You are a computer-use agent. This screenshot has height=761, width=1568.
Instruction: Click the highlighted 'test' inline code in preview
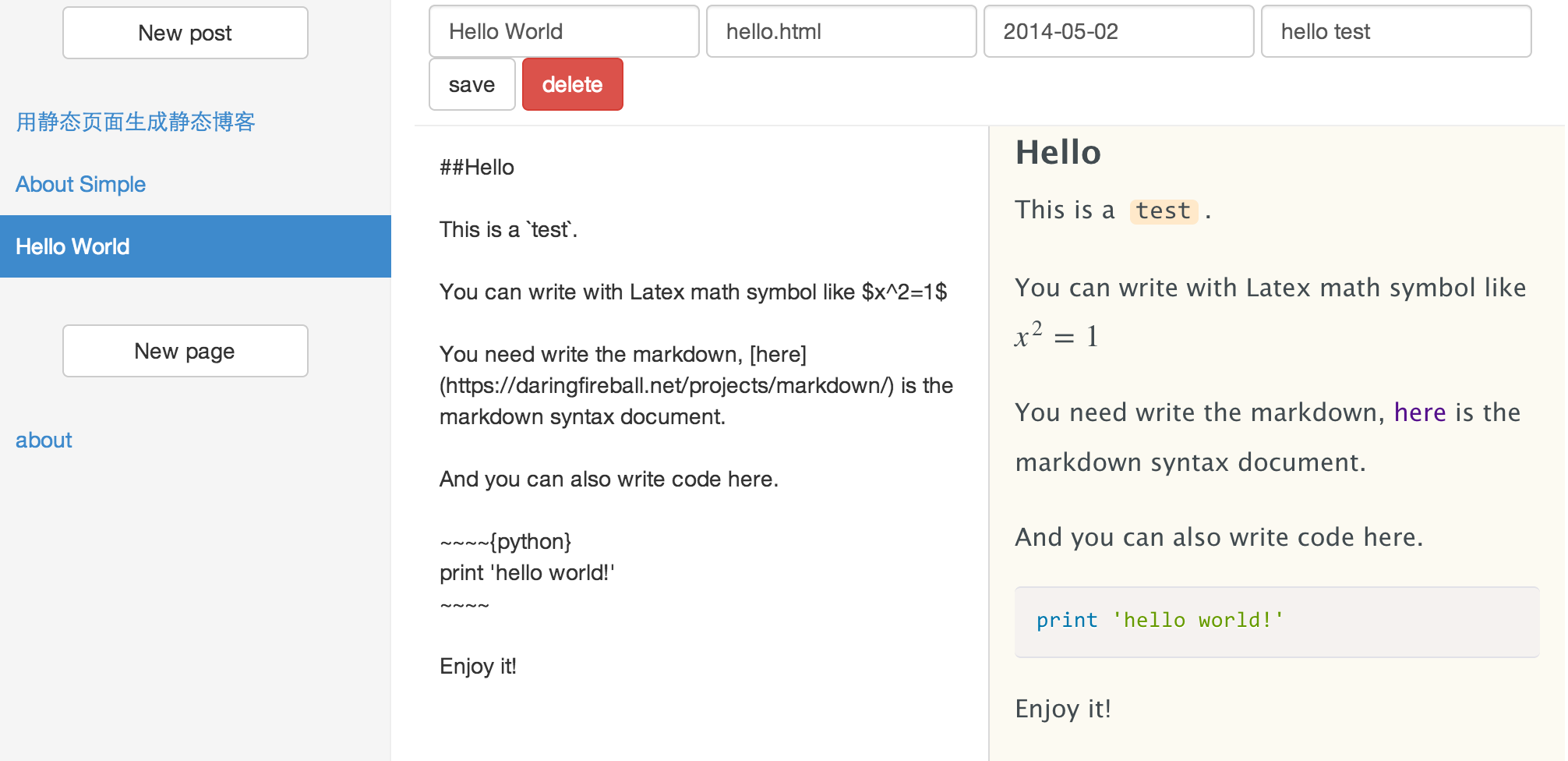pyautogui.click(x=1164, y=211)
